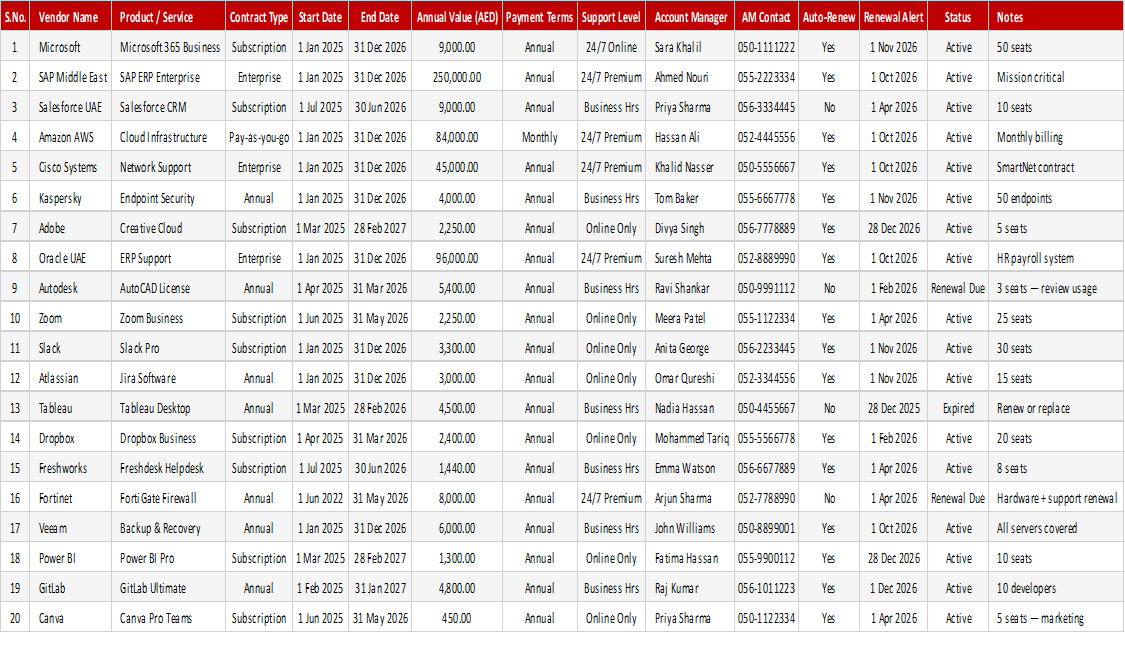Click the Khalid Nasser account manager cell

(690, 168)
